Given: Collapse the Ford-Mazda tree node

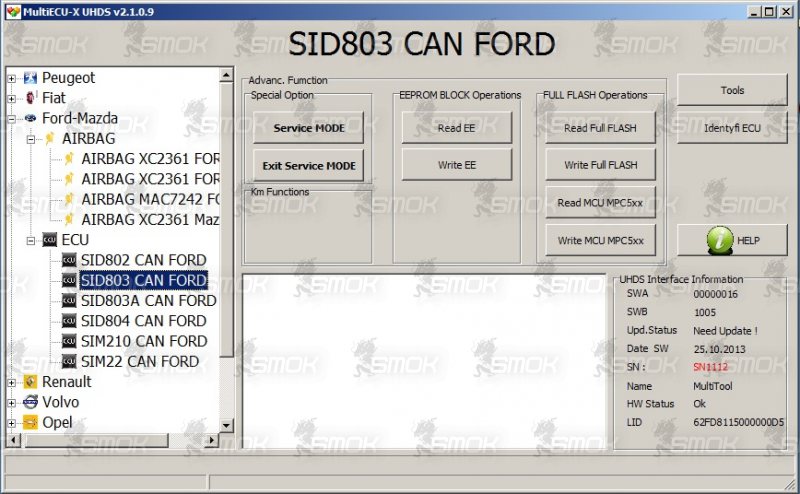Looking at the screenshot, I should pyautogui.click(x=11, y=119).
